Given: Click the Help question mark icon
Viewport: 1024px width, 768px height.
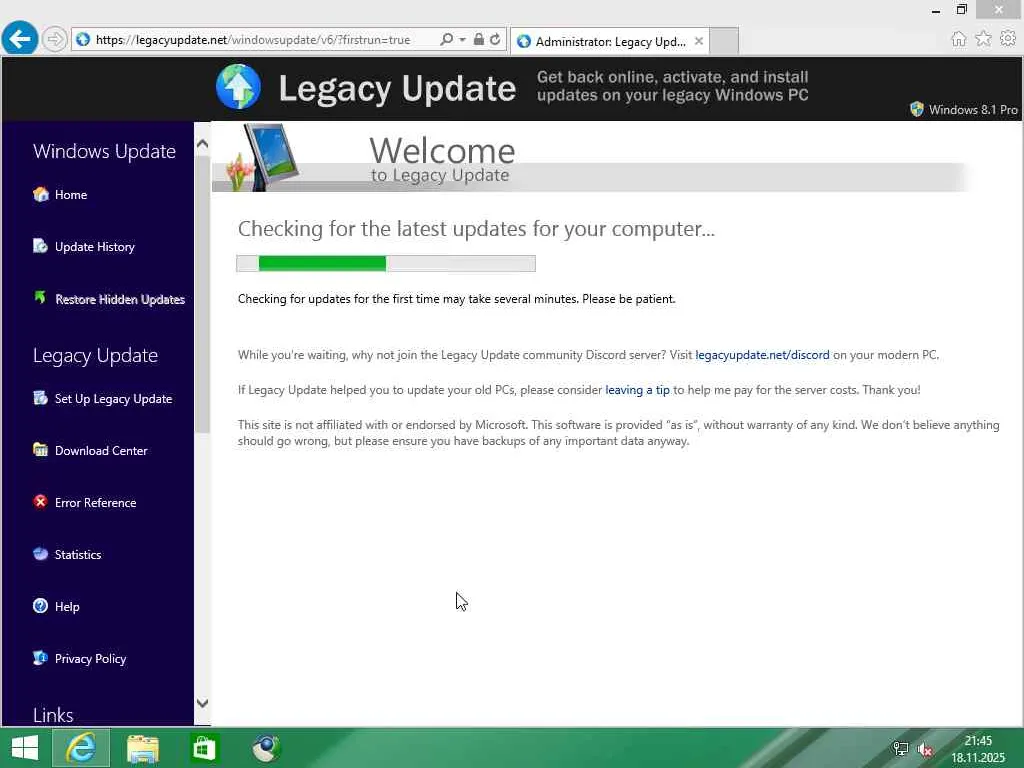Looking at the screenshot, I should pyautogui.click(x=40, y=605).
